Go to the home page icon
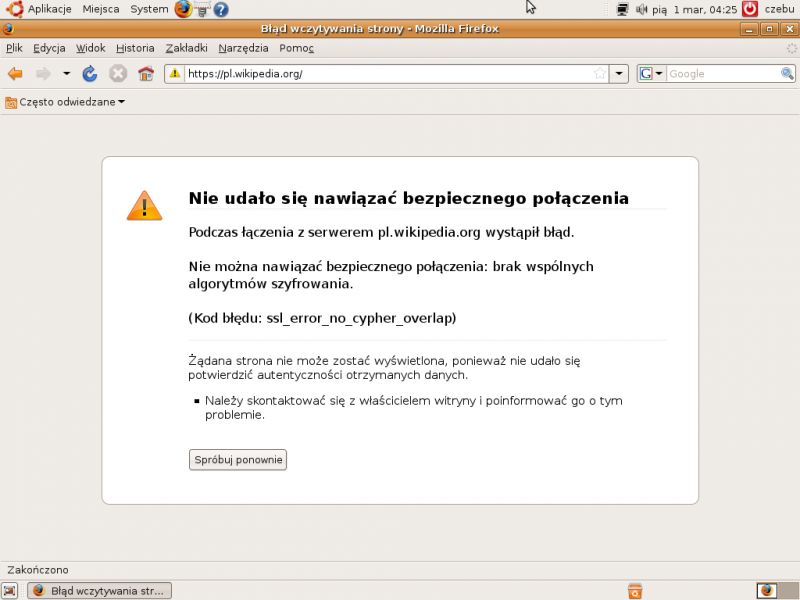 coord(146,74)
